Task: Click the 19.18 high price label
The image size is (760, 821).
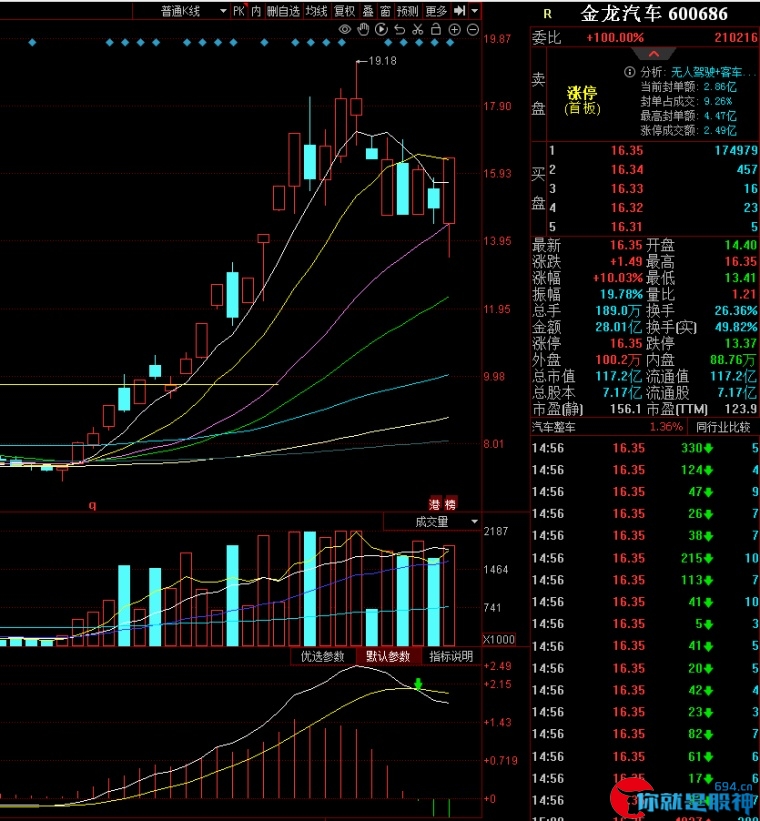Action: [382, 61]
